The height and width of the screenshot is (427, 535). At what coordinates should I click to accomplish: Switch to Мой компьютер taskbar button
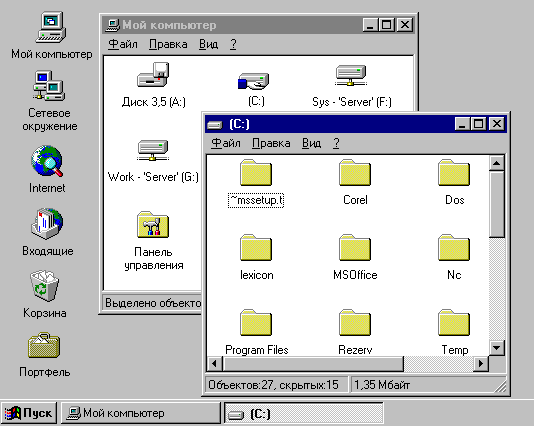point(141,413)
